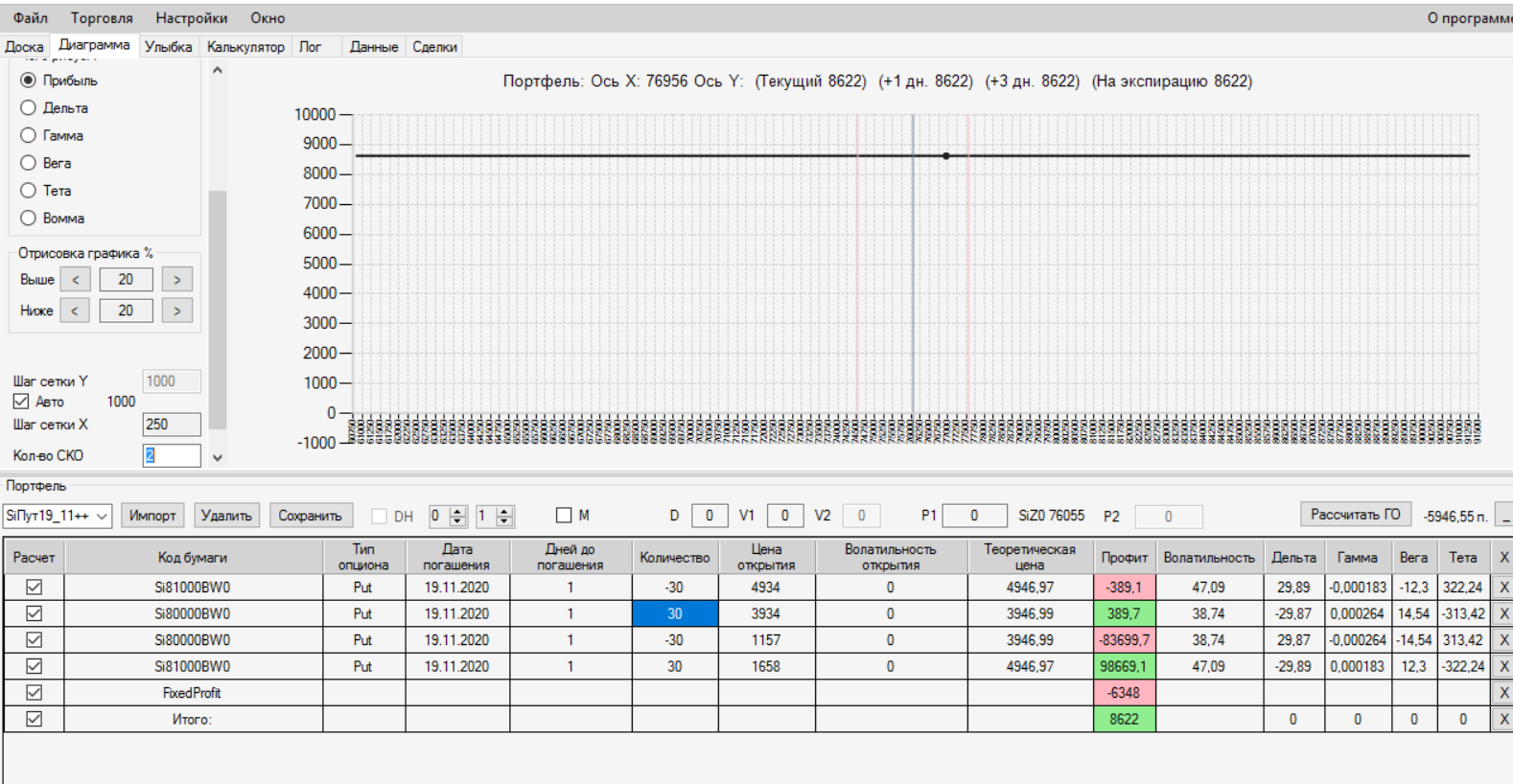This screenshot has height=784, width=1513.
Task: Increase the Выше percentage with right arrow
Action: point(177,279)
